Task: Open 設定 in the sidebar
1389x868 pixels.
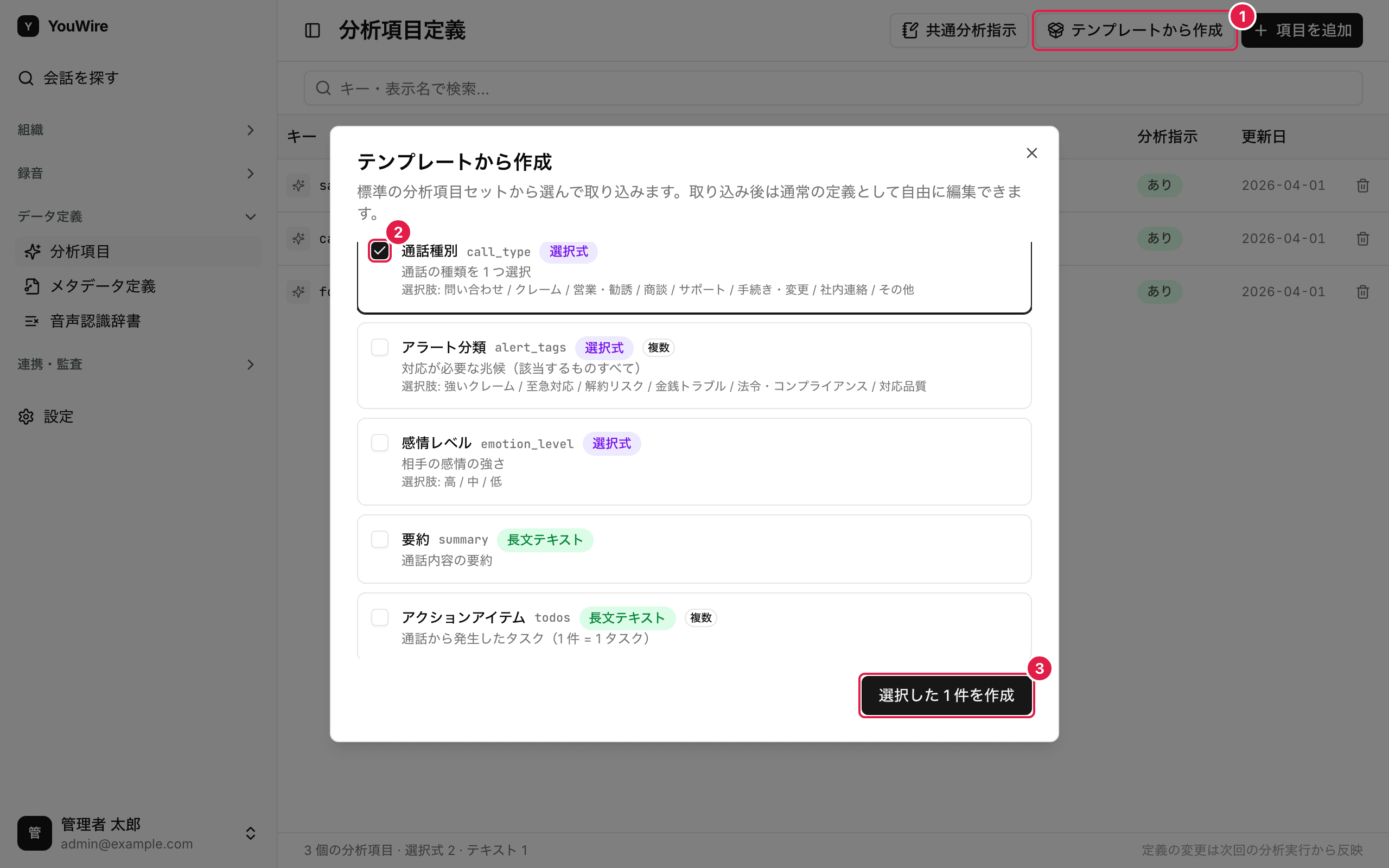Action: click(138, 417)
